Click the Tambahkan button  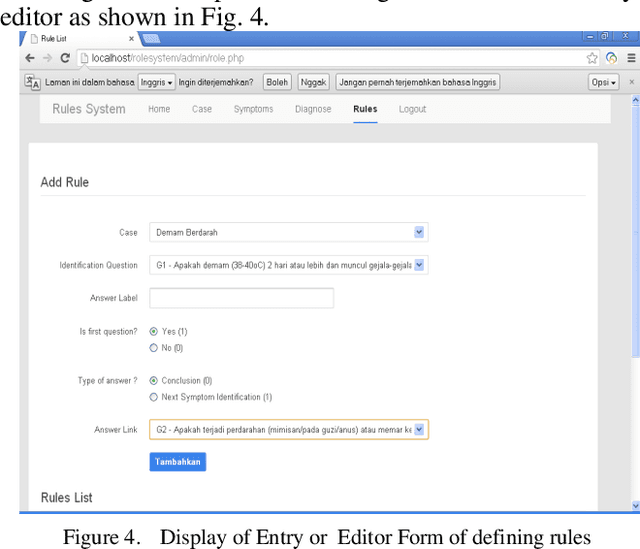coord(178,461)
